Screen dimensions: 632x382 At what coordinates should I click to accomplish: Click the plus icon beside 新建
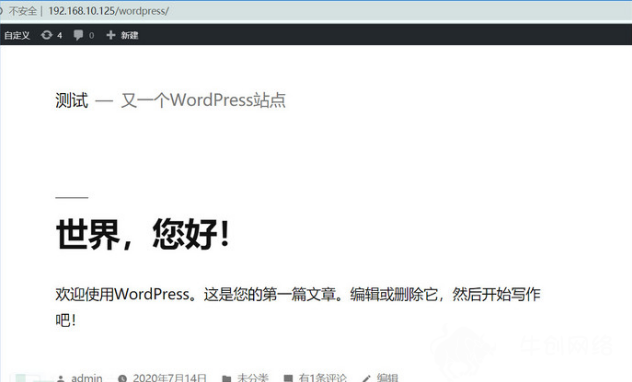point(111,35)
